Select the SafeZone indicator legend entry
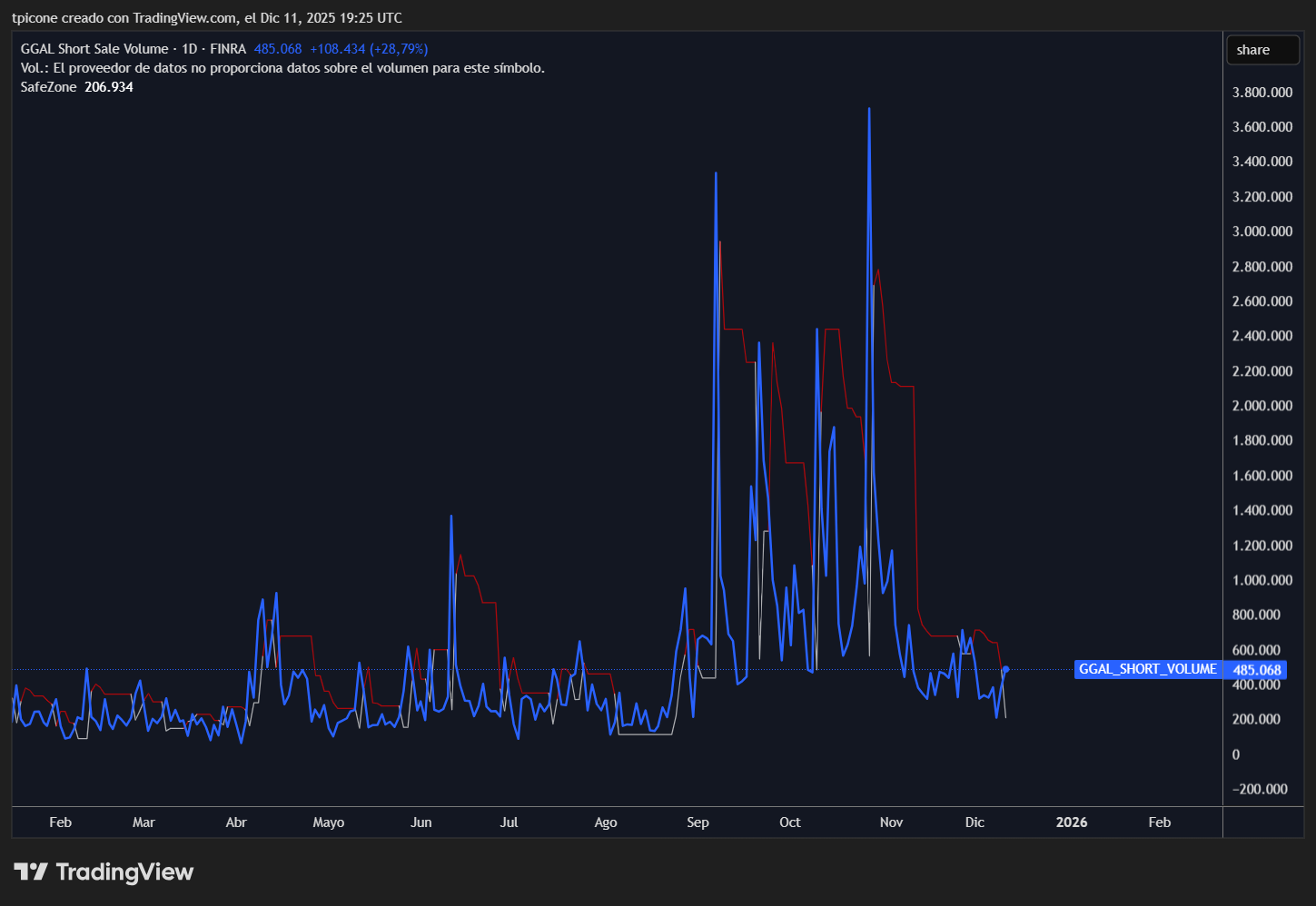This screenshot has width=1316, height=906. (x=47, y=86)
